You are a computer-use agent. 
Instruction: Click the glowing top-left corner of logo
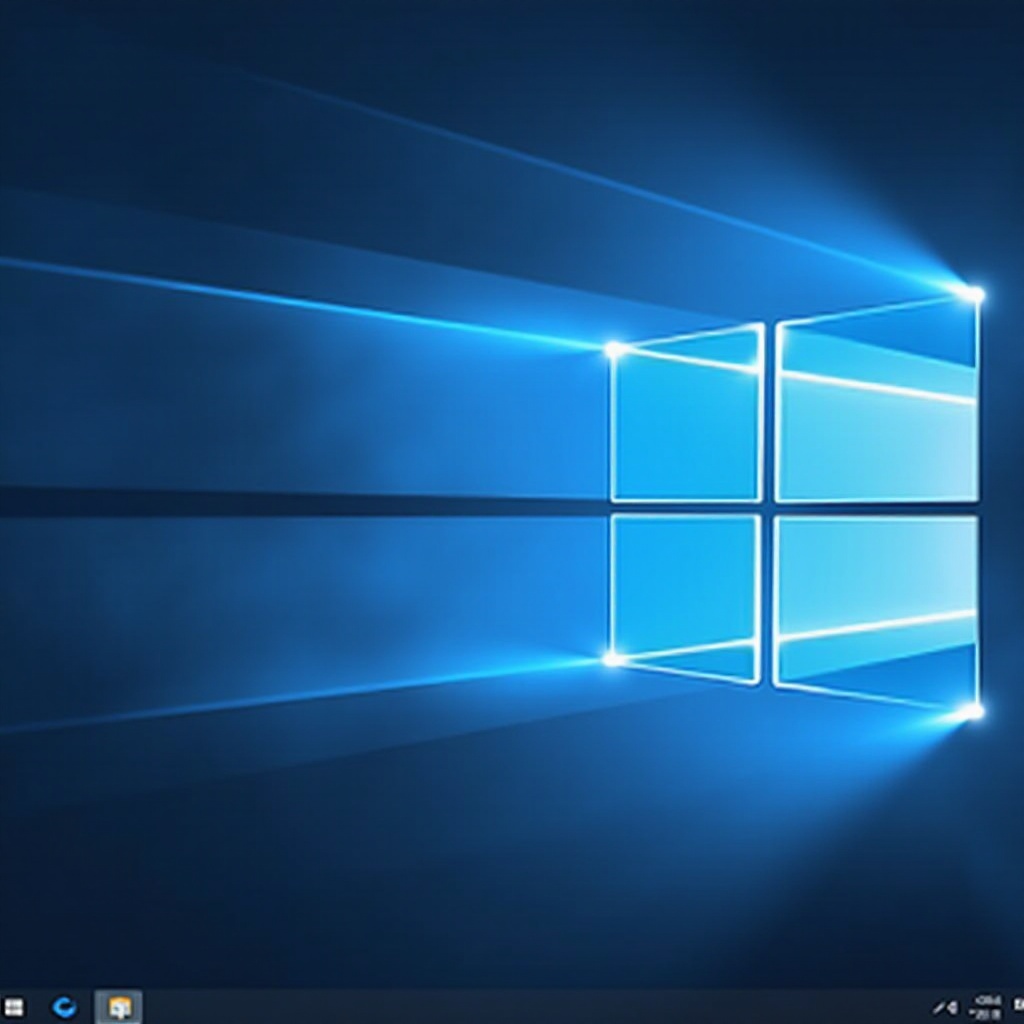(613, 349)
